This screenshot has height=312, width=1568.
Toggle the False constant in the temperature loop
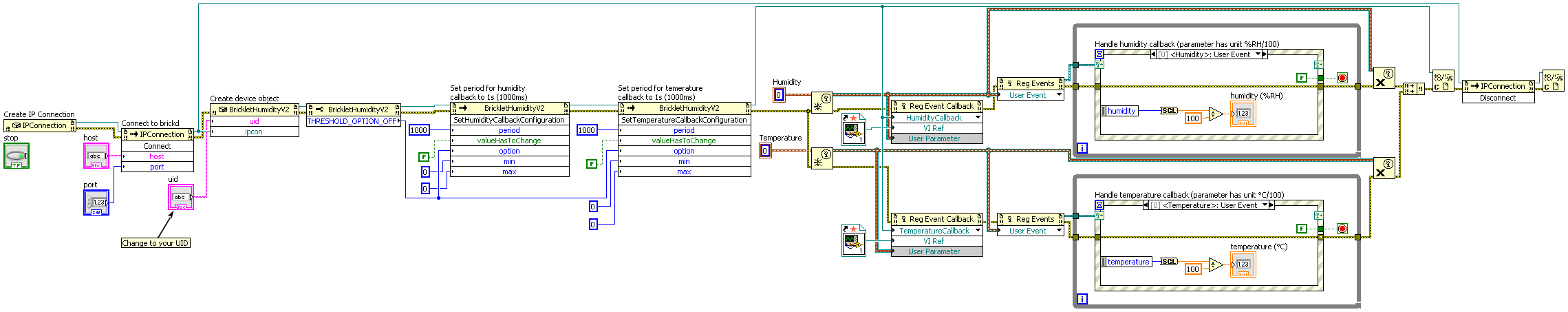[1302, 229]
